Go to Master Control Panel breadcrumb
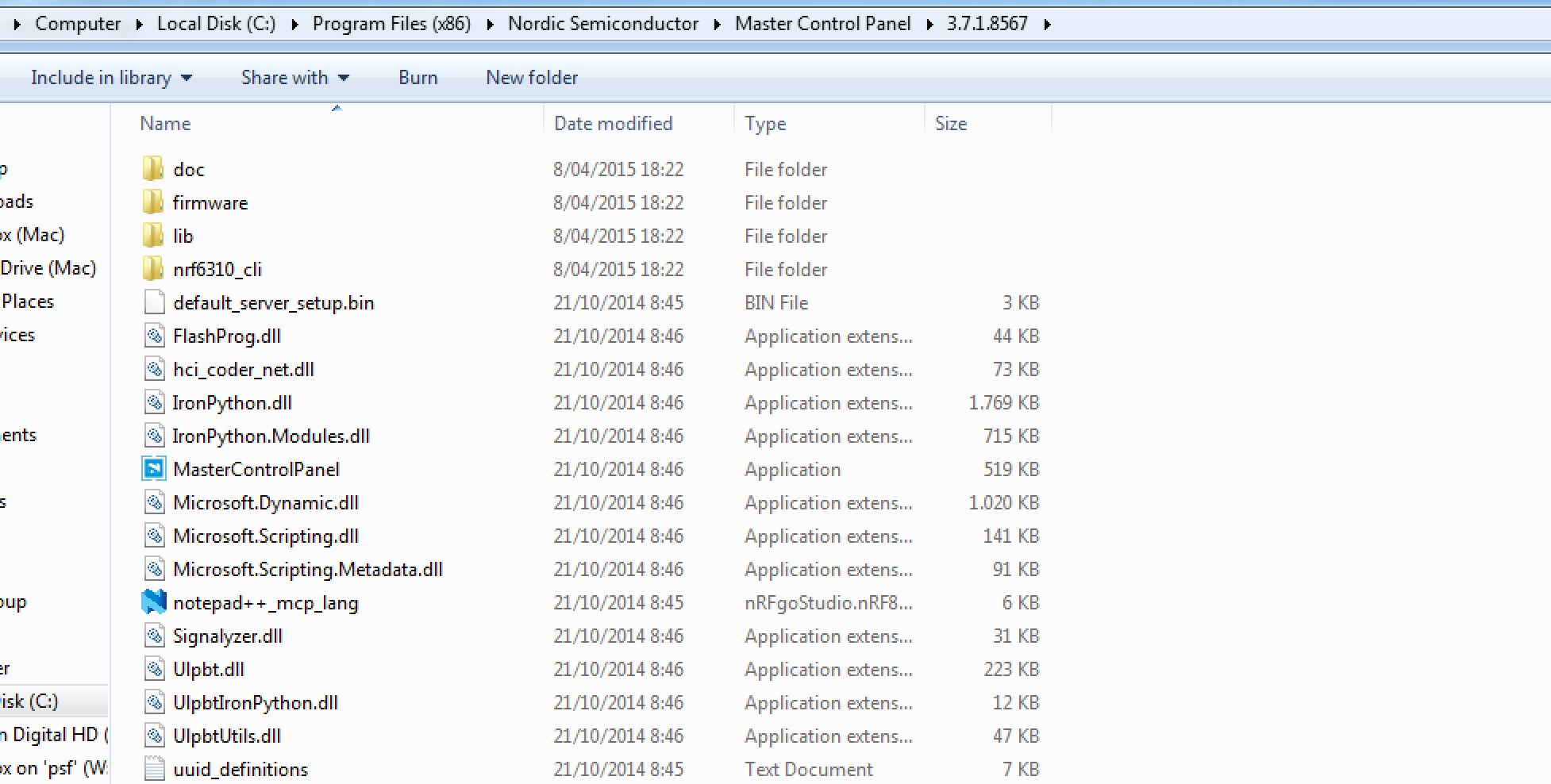Screen dimensions: 1551x784 823,24
